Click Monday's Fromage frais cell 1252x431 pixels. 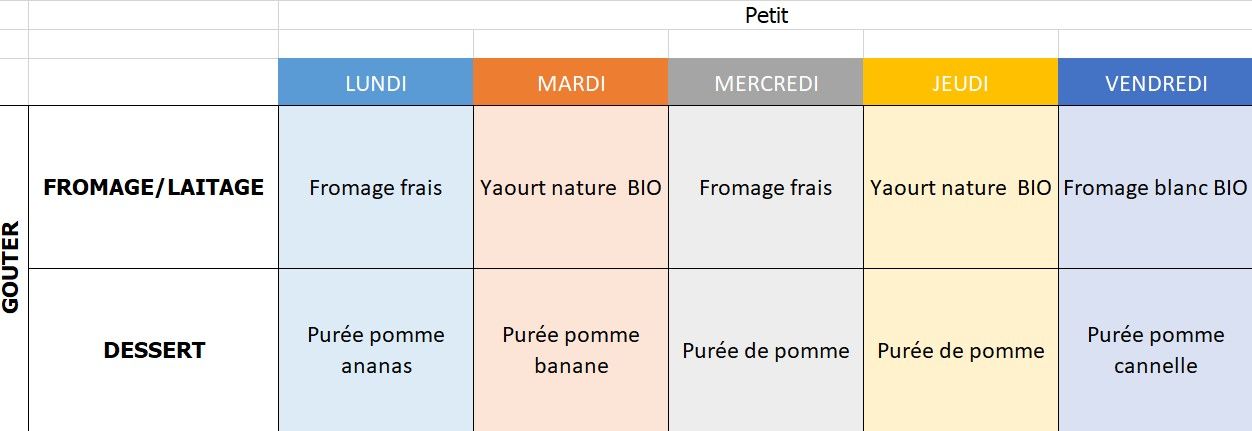click(375, 188)
